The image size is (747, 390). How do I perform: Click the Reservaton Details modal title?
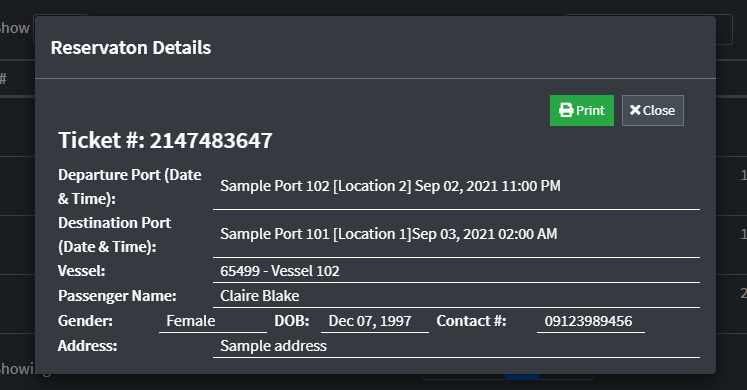tap(131, 48)
